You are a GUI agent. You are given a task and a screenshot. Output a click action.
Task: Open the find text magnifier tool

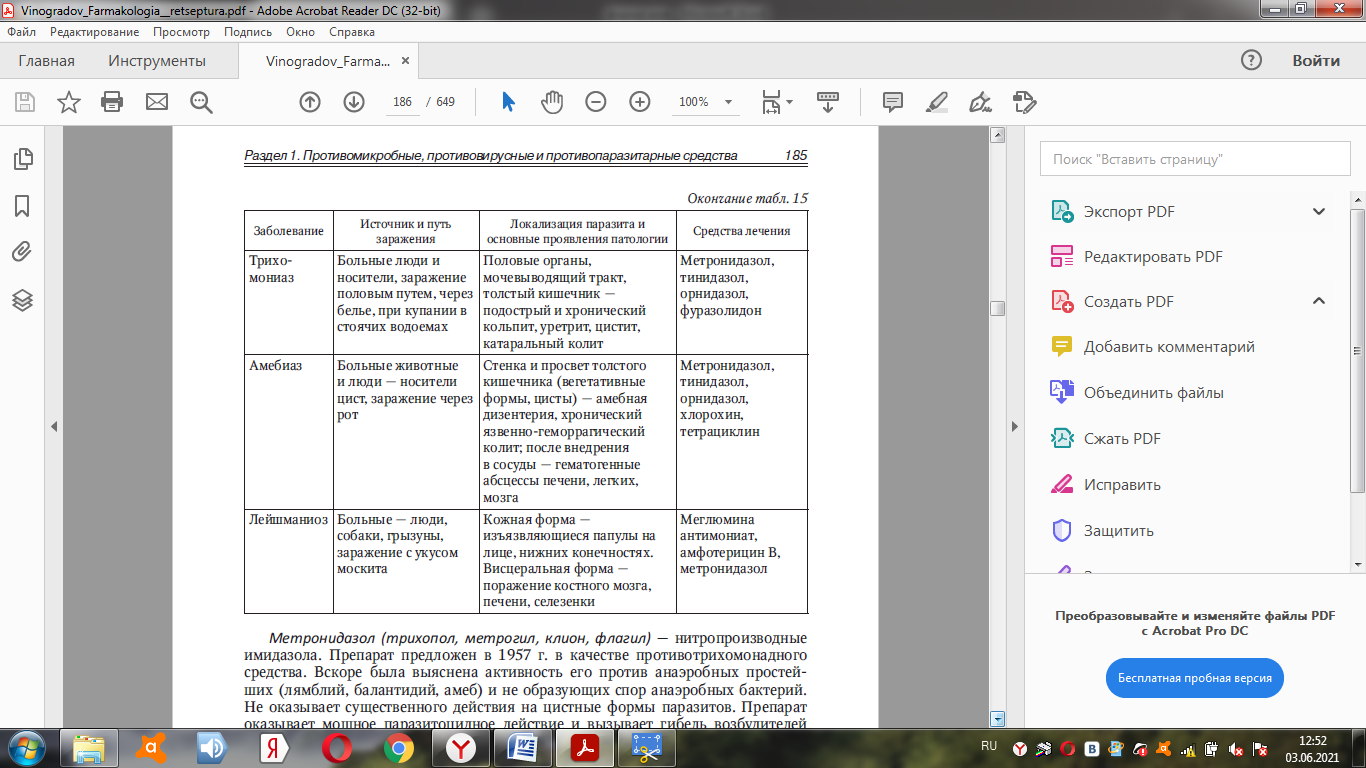pos(201,102)
